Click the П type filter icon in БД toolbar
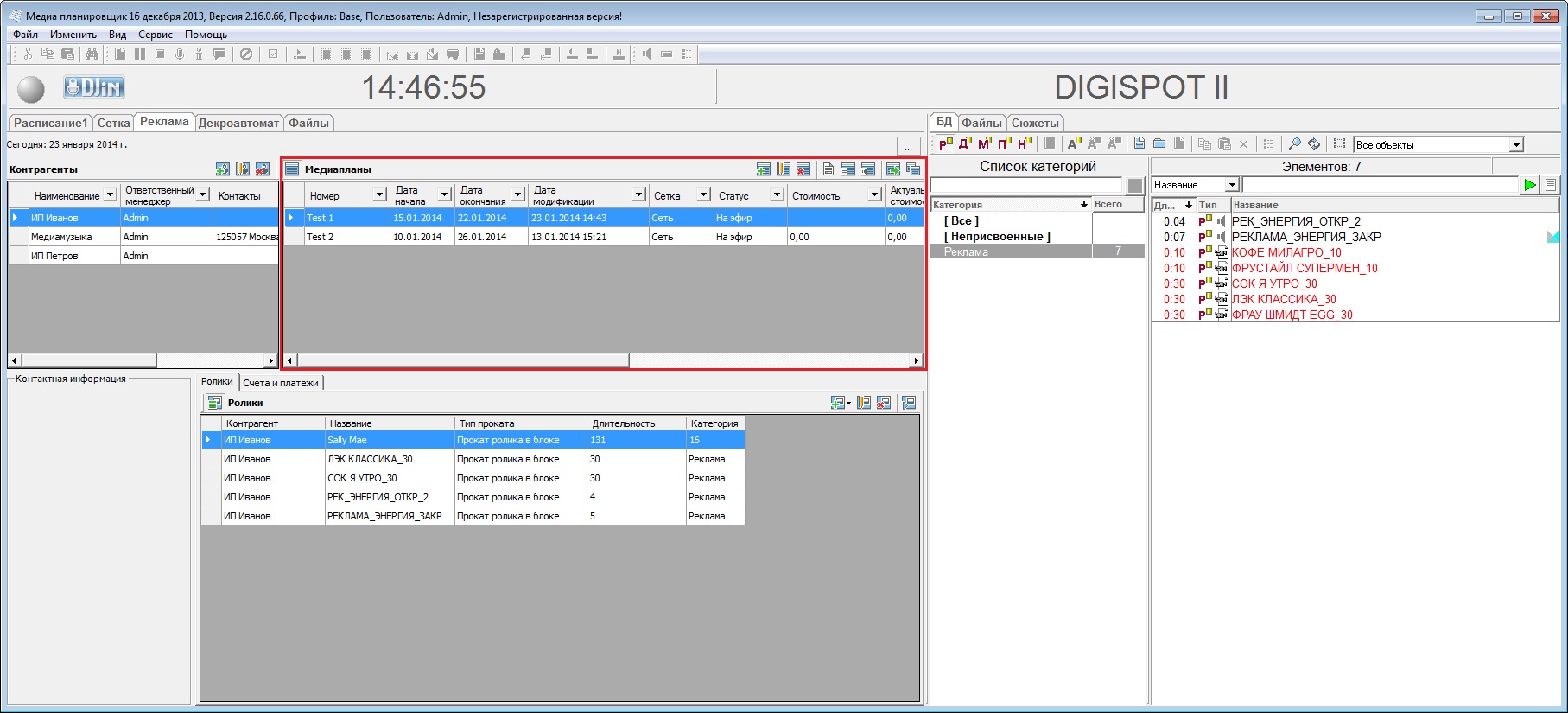 (x=1004, y=143)
